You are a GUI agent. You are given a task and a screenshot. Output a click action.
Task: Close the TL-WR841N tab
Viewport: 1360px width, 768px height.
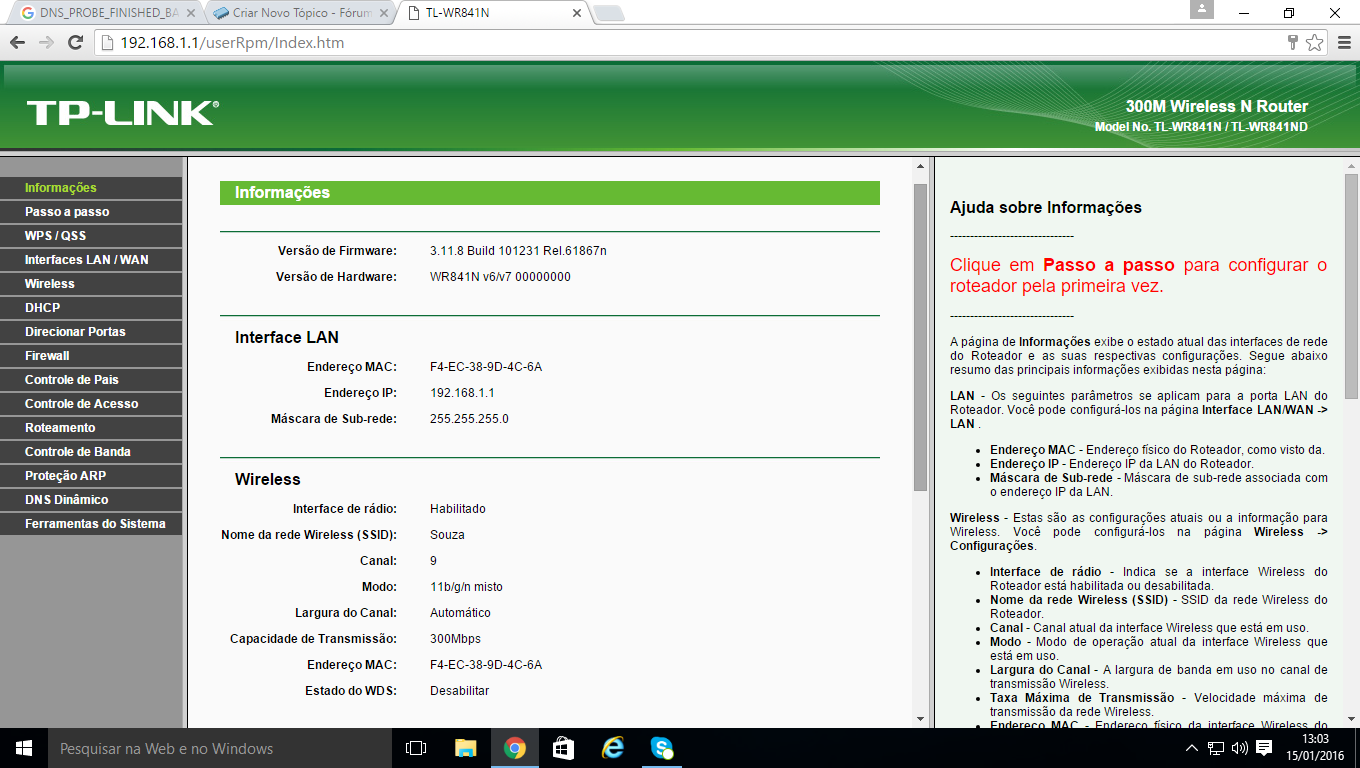pyautogui.click(x=576, y=14)
